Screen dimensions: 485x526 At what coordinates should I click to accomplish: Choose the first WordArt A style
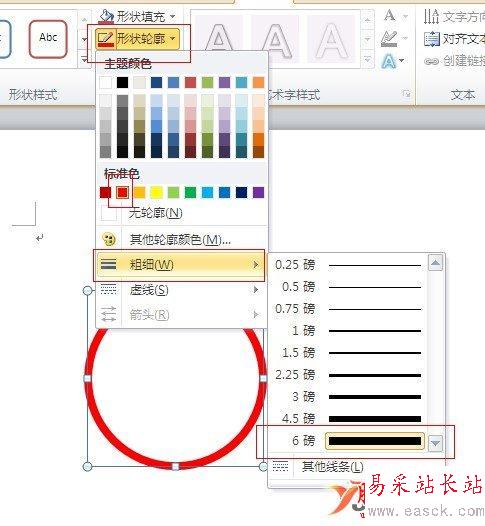point(219,39)
